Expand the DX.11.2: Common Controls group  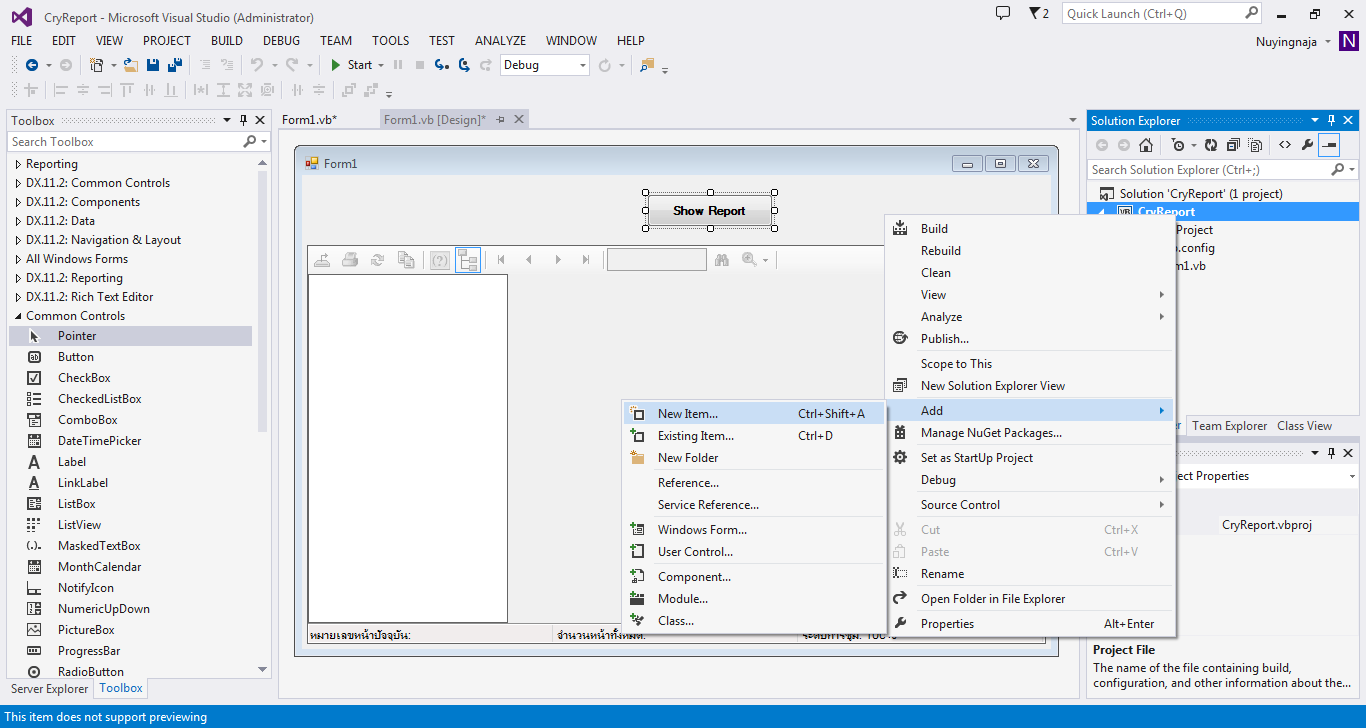tap(18, 183)
